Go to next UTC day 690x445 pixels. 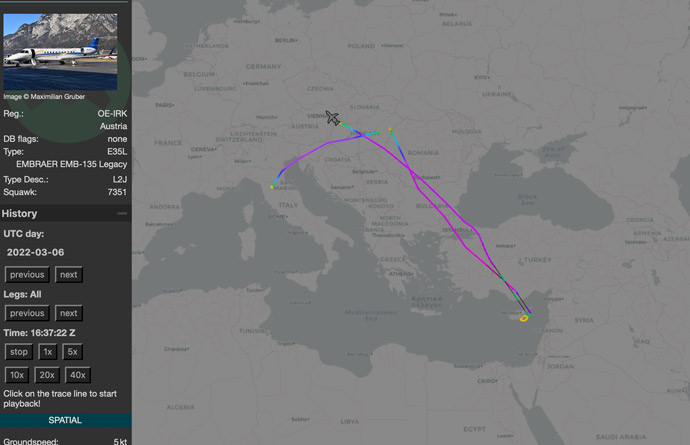click(x=68, y=275)
